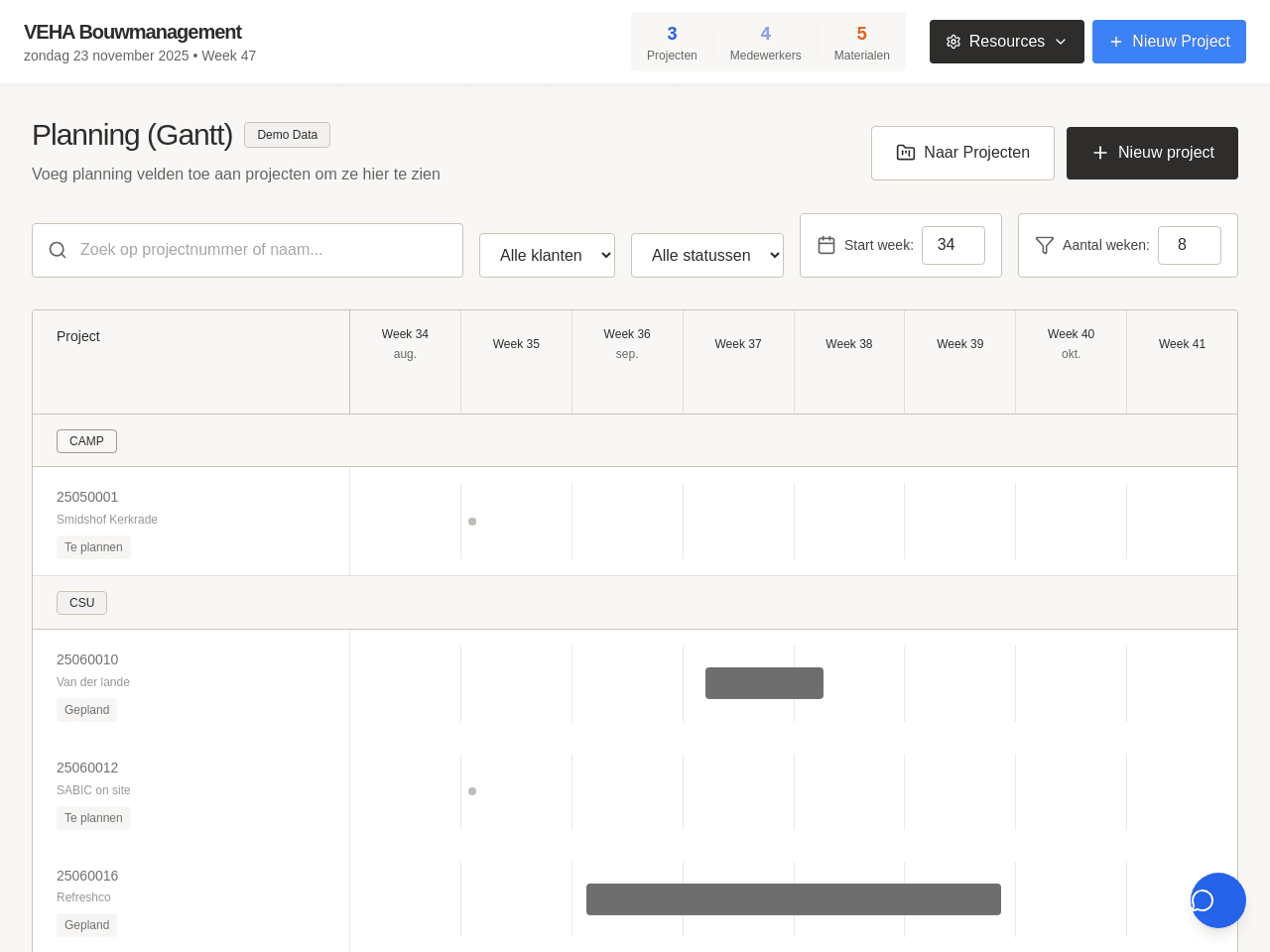Open project 25050001

click(x=87, y=497)
